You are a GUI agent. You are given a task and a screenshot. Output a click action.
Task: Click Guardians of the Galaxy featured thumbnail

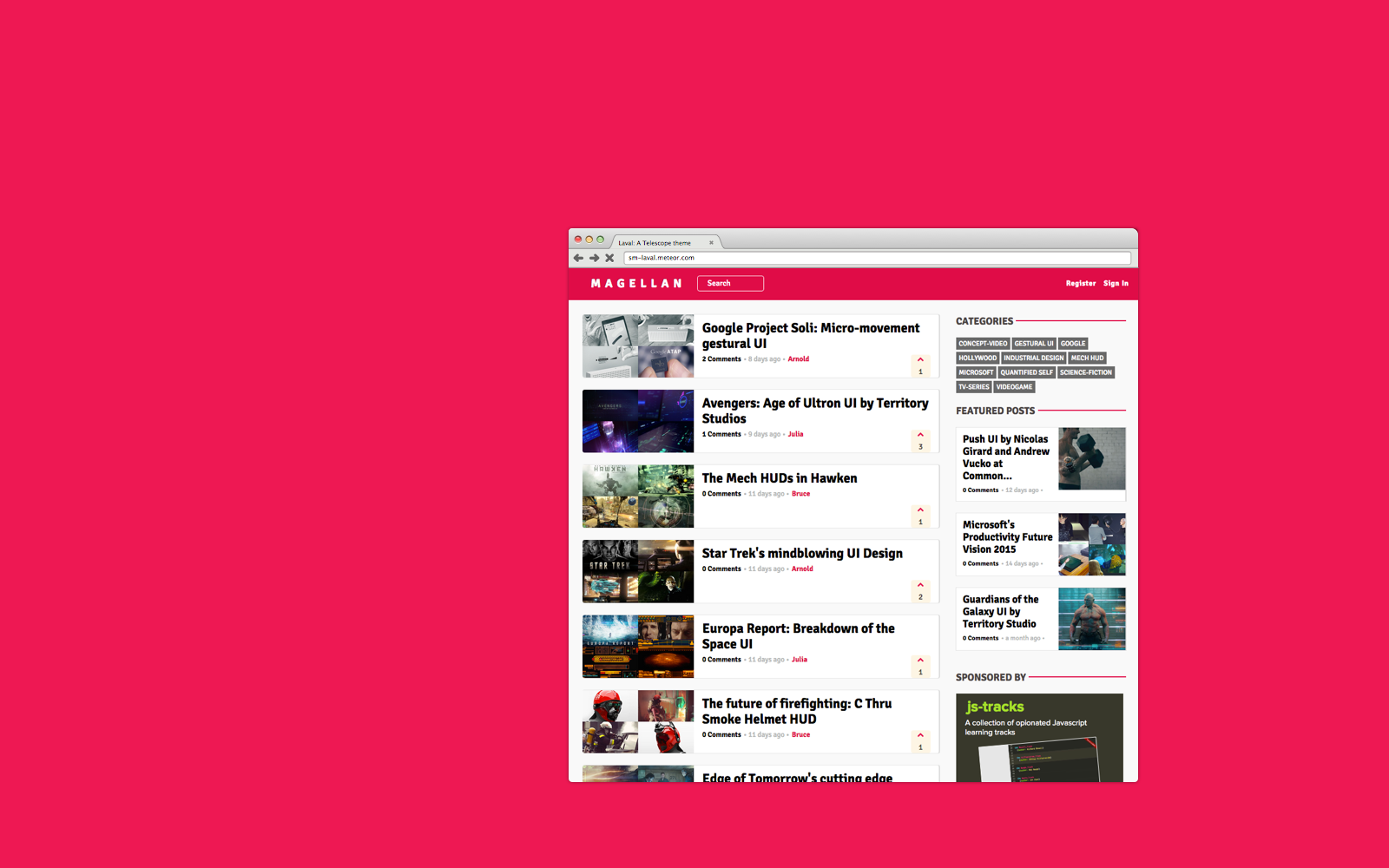[1092, 619]
